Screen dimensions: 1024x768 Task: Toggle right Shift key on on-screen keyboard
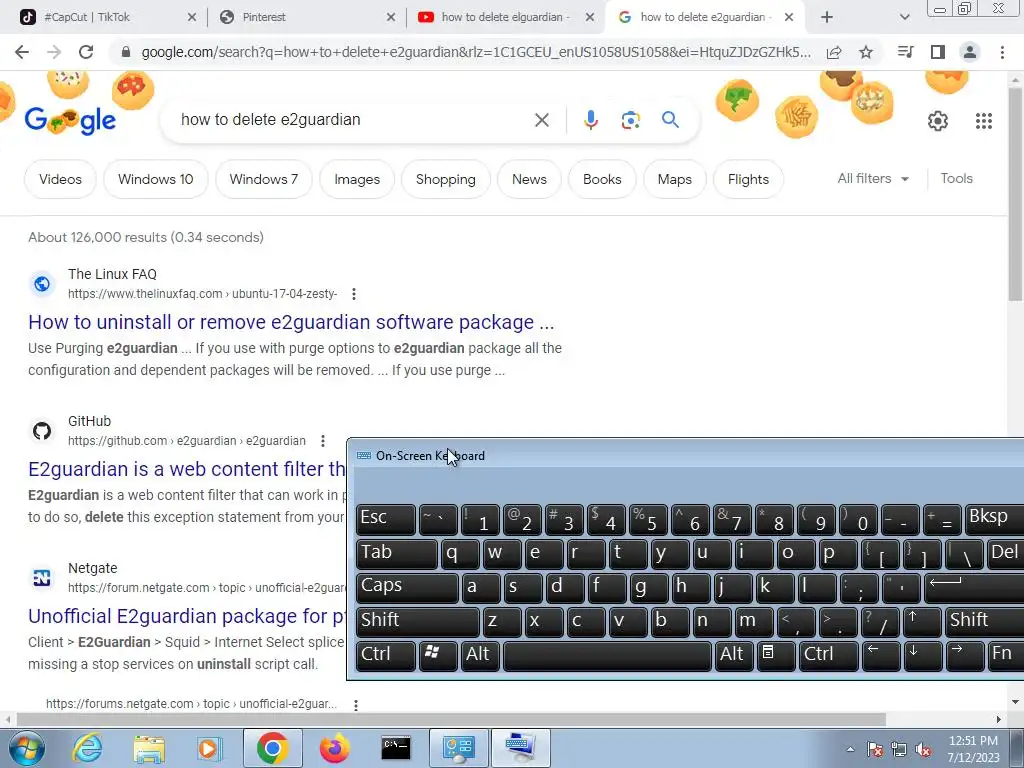pos(985,620)
